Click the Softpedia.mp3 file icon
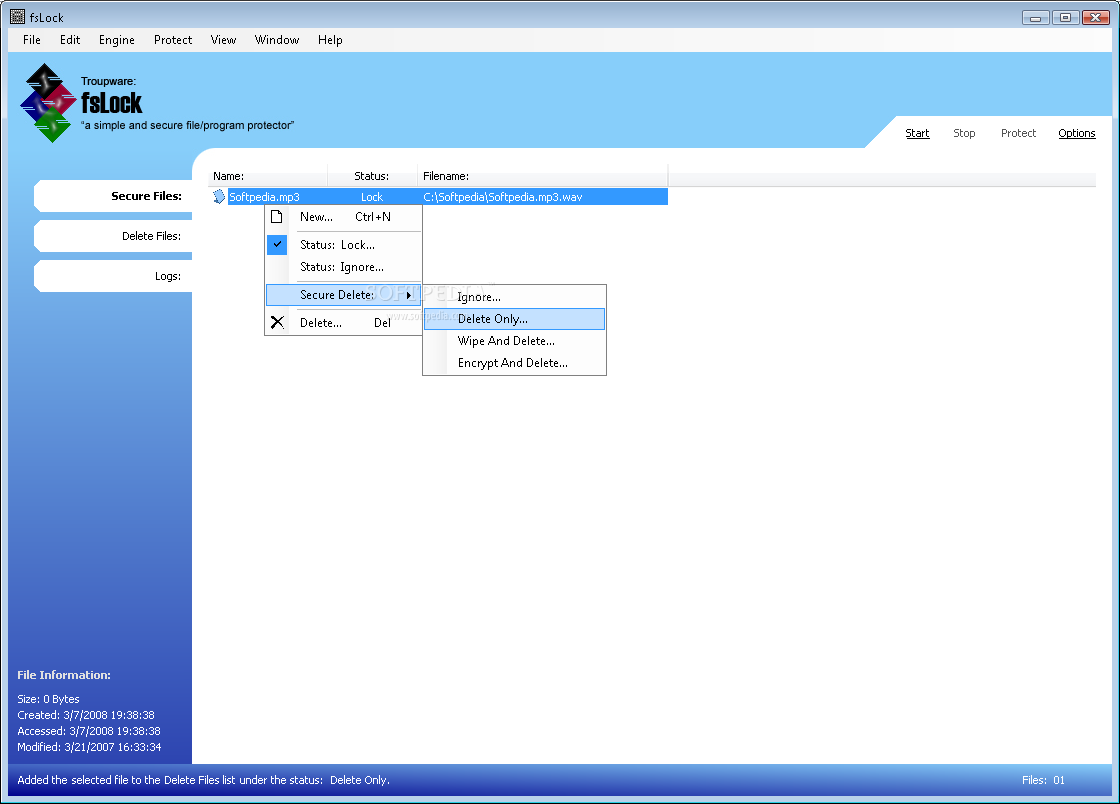This screenshot has width=1120, height=804. (x=219, y=196)
